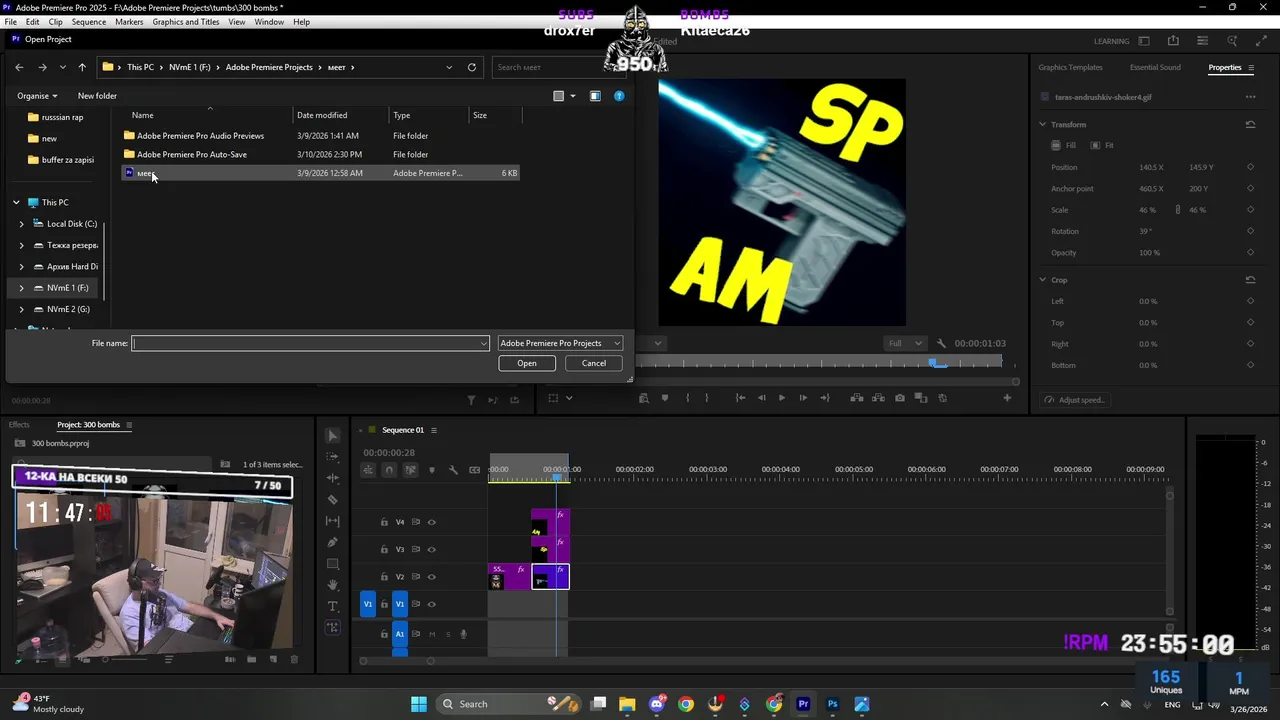Viewport: 1280px width, 720px height.
Task: Open the Sequence menu
Action: 89,21
